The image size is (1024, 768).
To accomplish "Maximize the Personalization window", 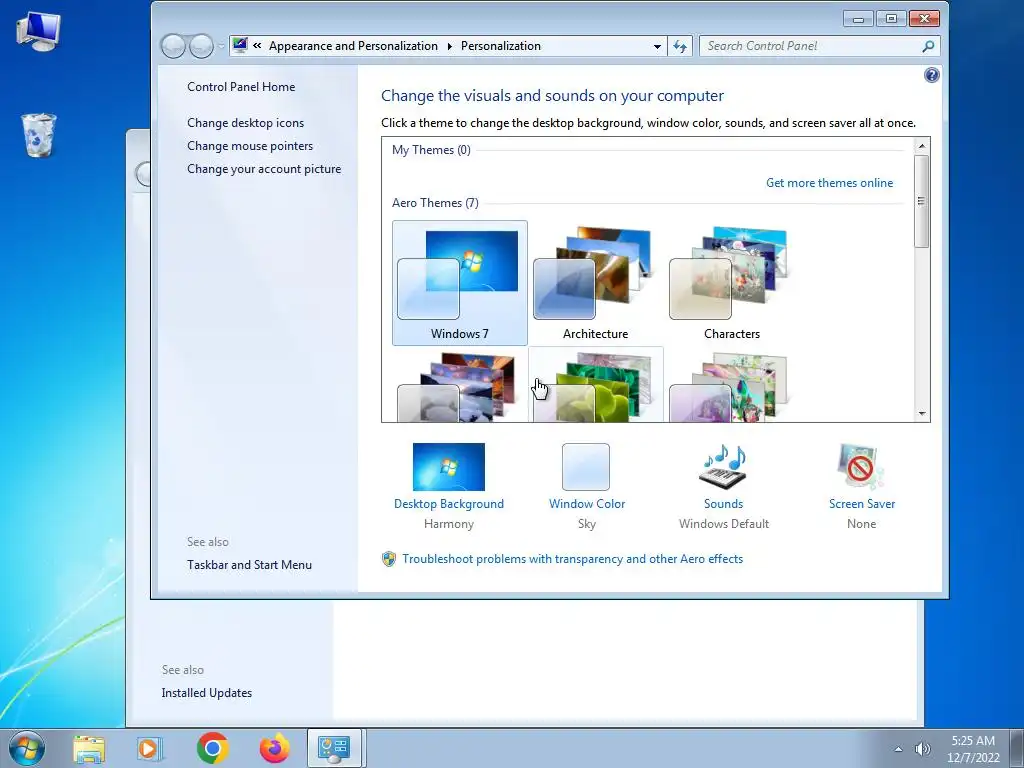I will click(891, 18).
